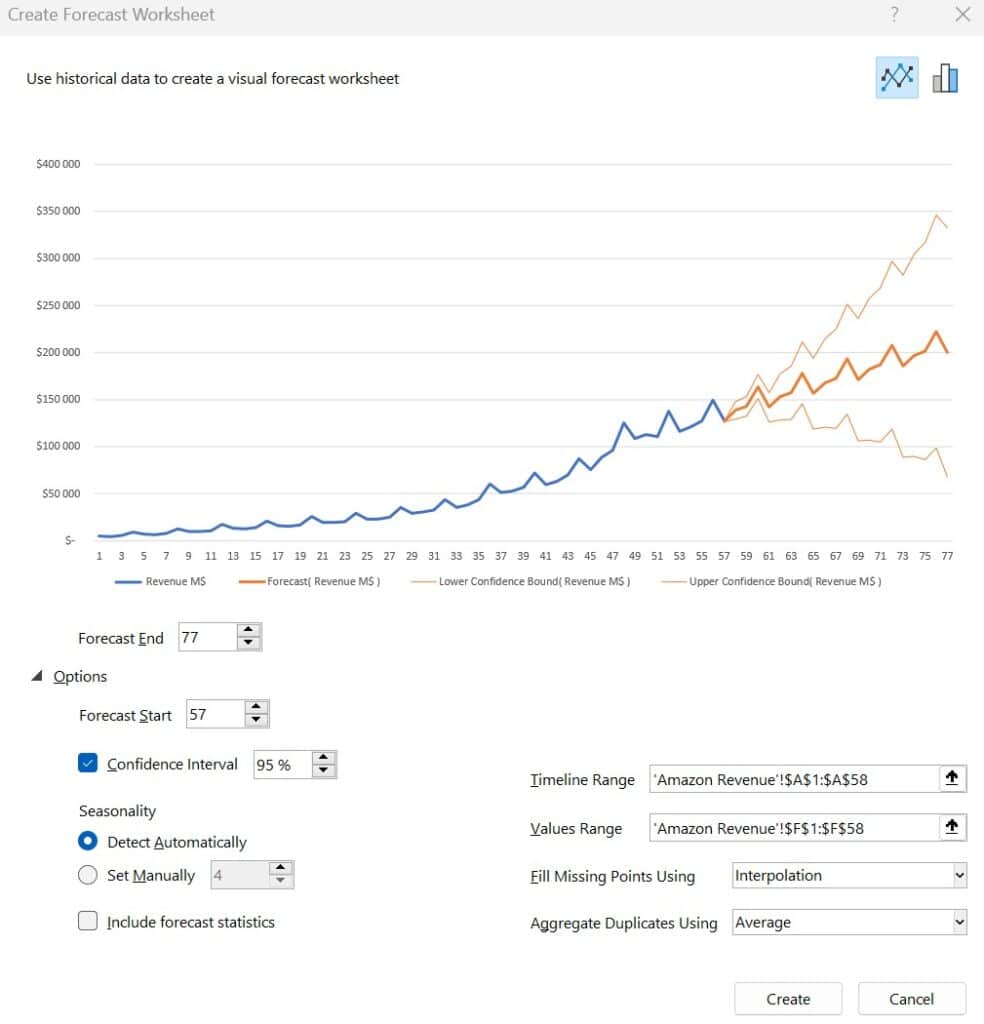Screen dimensions: 984x1024
Task: Switch to the column chart forecast view
Action: [x=944, y=76]
